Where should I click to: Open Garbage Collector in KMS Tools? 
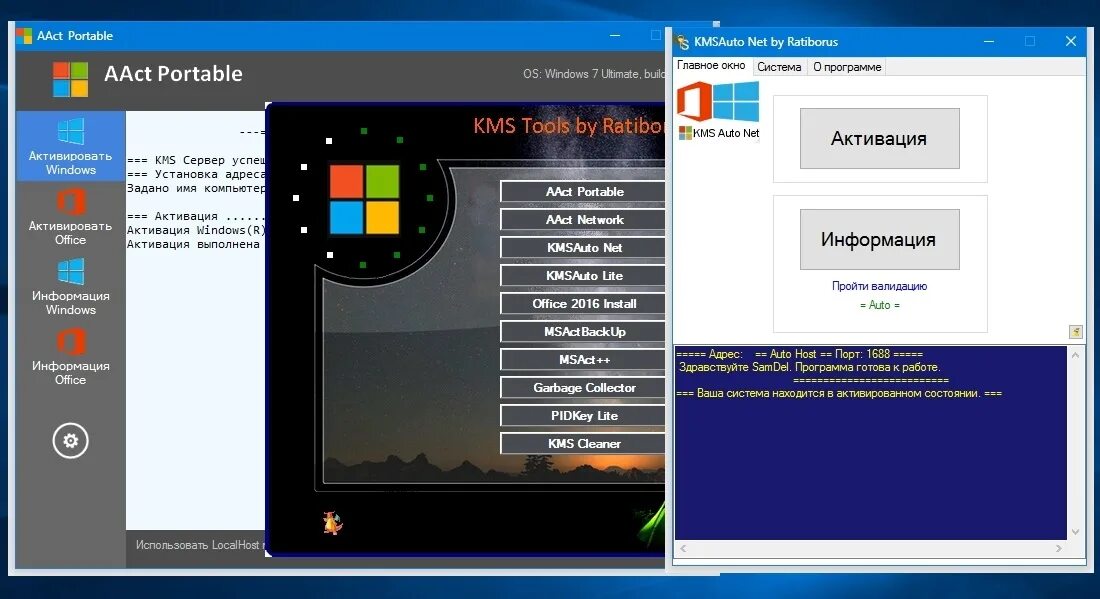click(x=584, y=388)
